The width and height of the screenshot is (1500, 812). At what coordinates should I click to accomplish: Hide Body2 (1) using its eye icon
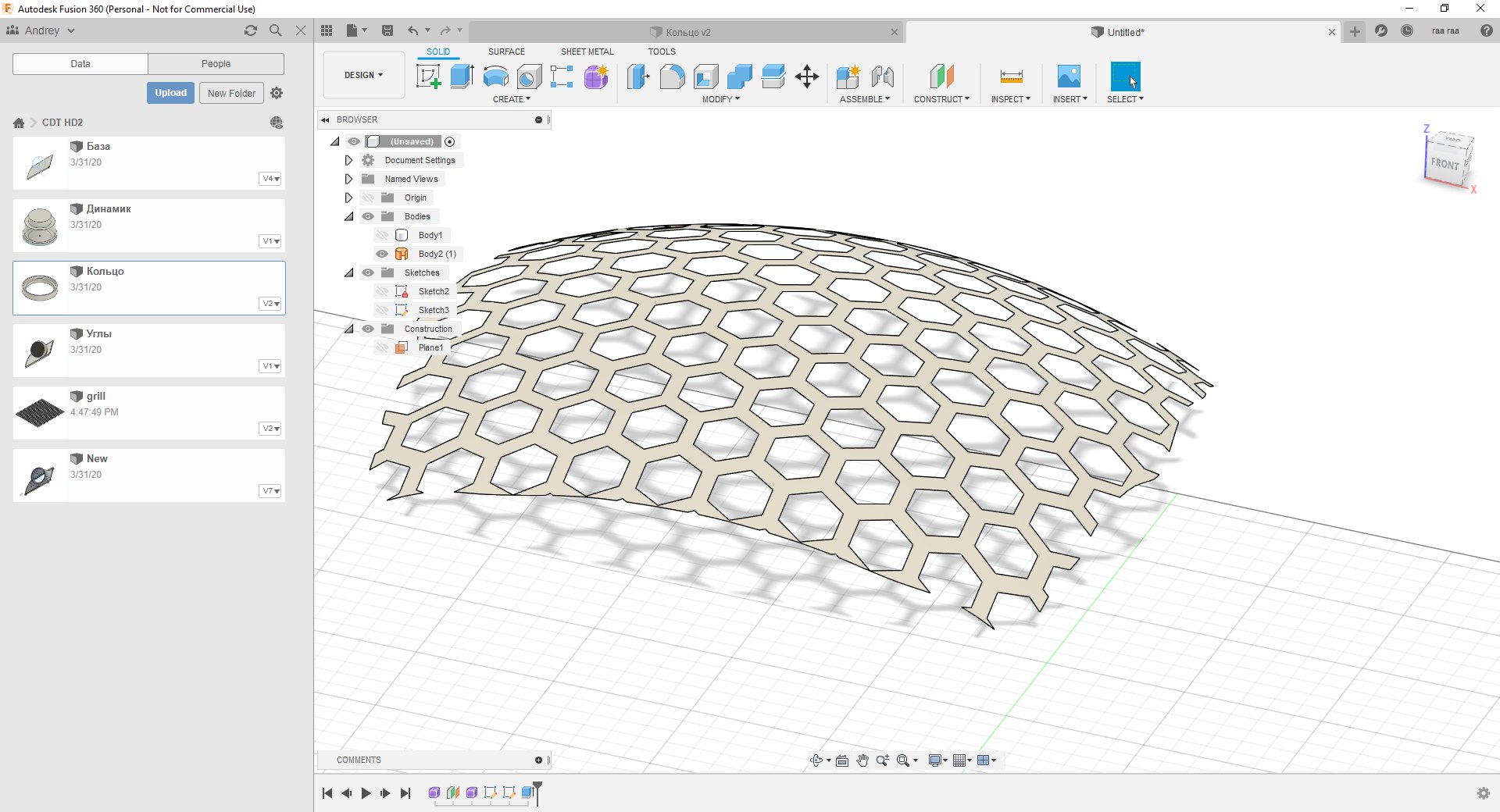coord(382,254)
